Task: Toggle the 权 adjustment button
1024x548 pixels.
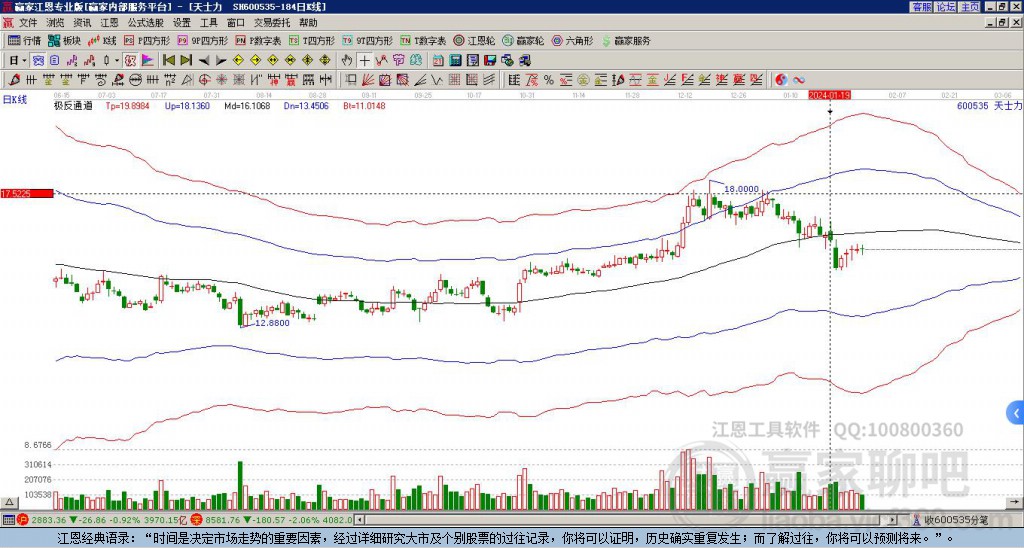Action: [130, 60]
